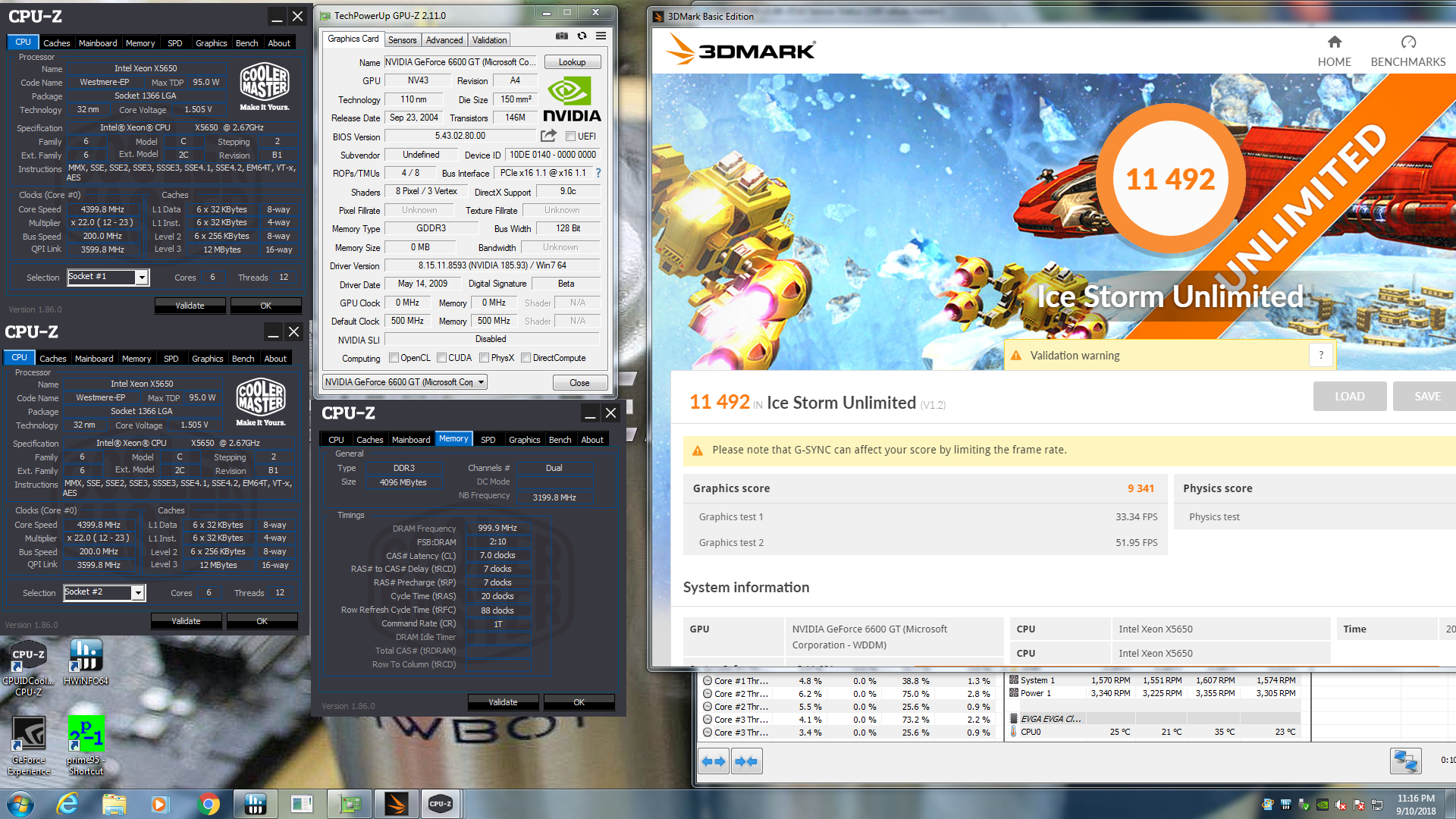The width and height of the screenshot is (1456, 819).
Task: Click HWiNFO network computers icon button
Action: tap(1405, 761)
